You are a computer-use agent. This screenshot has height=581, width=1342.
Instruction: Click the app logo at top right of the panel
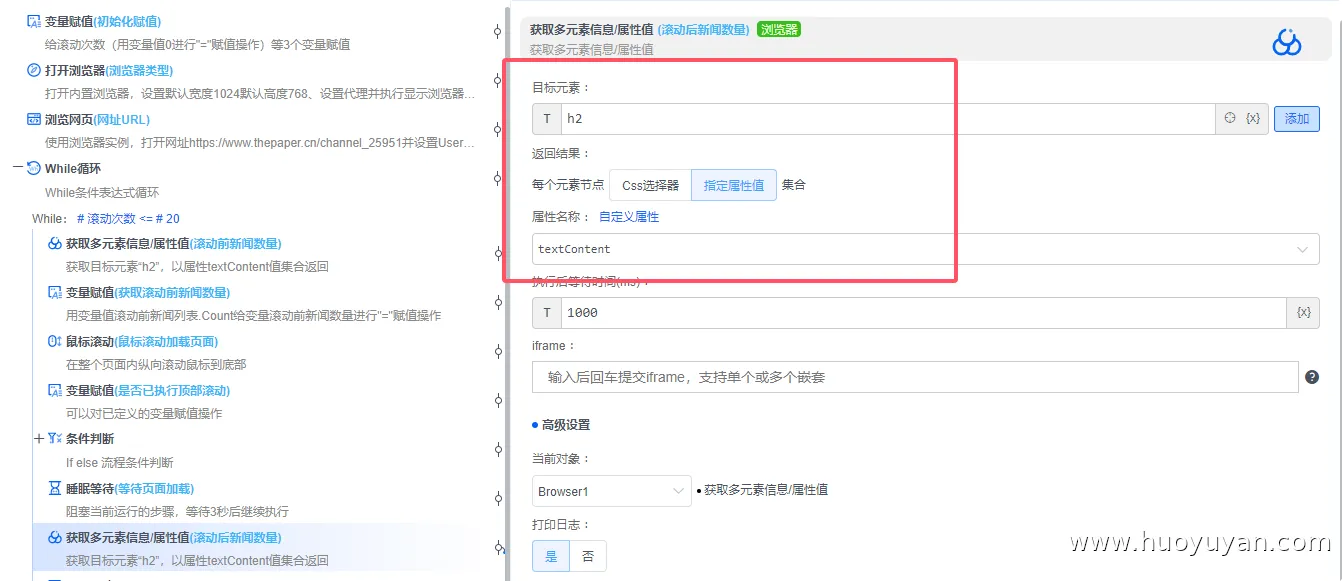1286,42
